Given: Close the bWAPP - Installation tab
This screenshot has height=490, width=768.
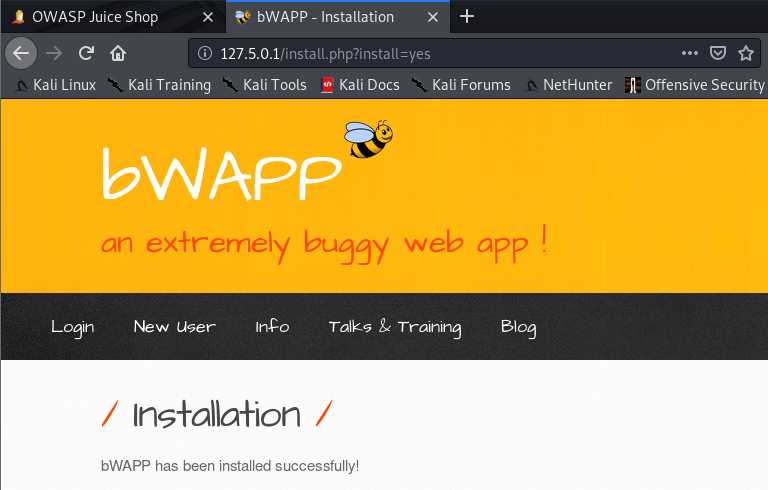Looking at the screenshot, I should pyautogui.click(x=433, y=17).
